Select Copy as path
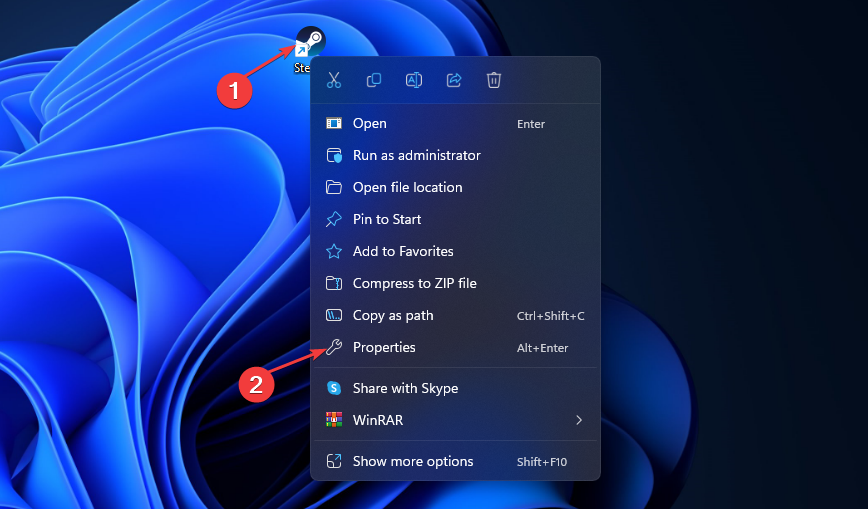The image size is (868, 509). 455,316
